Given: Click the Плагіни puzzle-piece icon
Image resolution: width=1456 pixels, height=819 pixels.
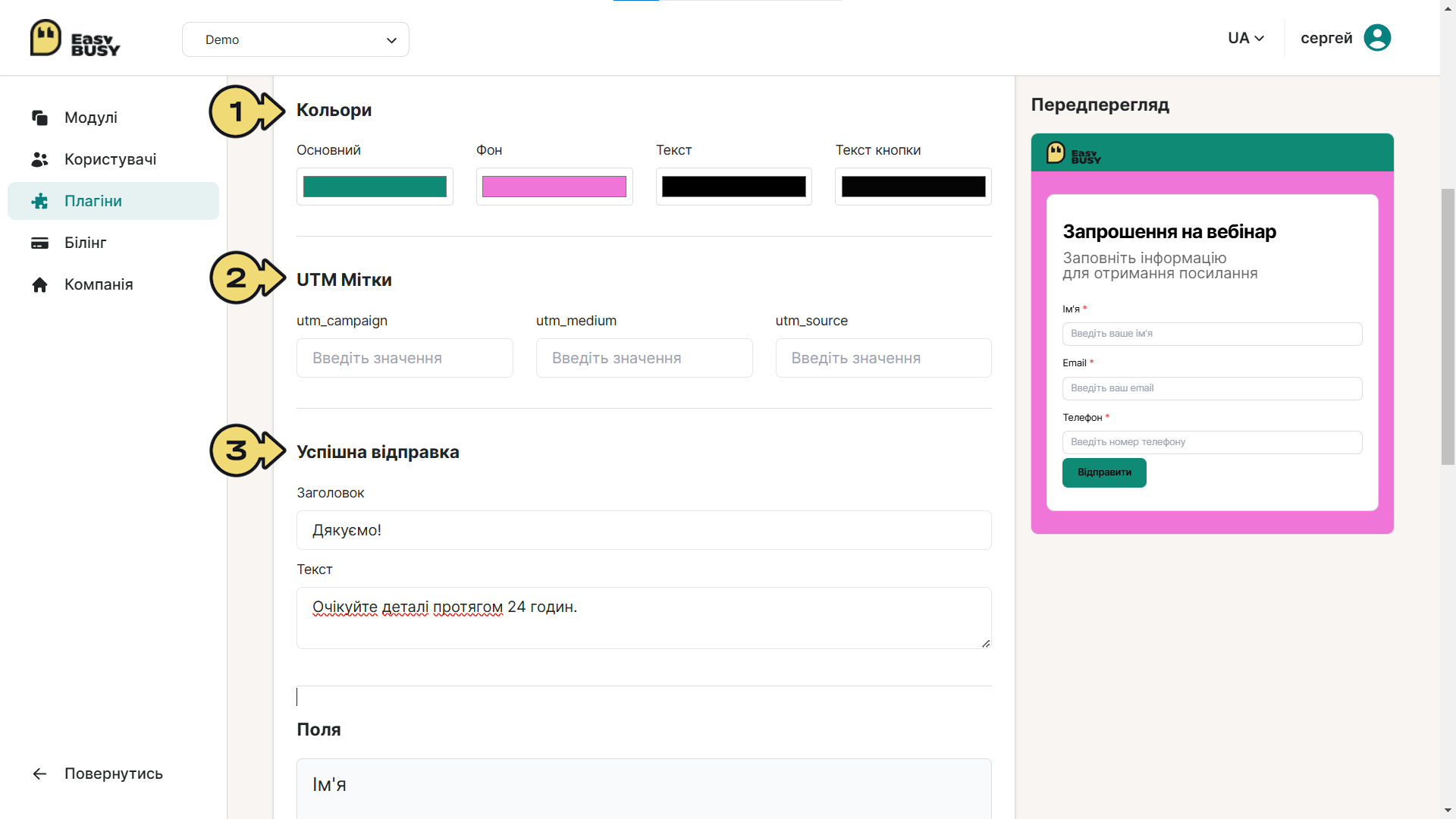Looking at the screenshot, I should [40, 201].
